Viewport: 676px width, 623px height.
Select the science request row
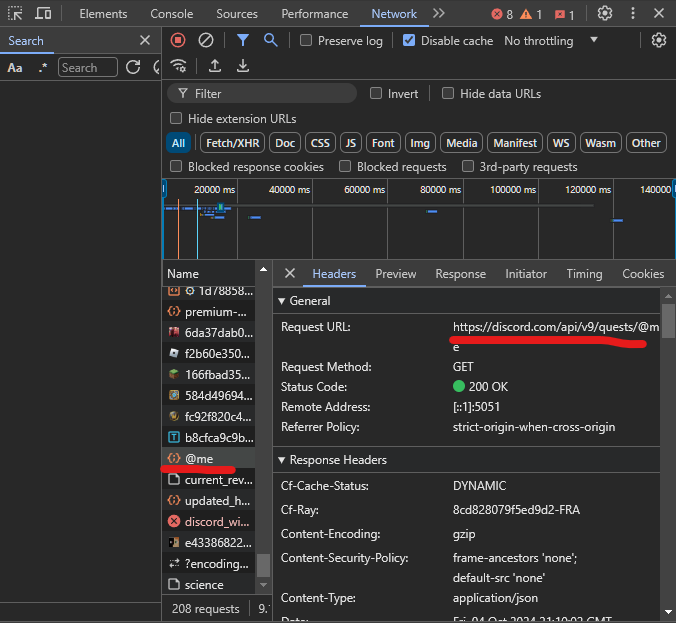coord(209,585)
